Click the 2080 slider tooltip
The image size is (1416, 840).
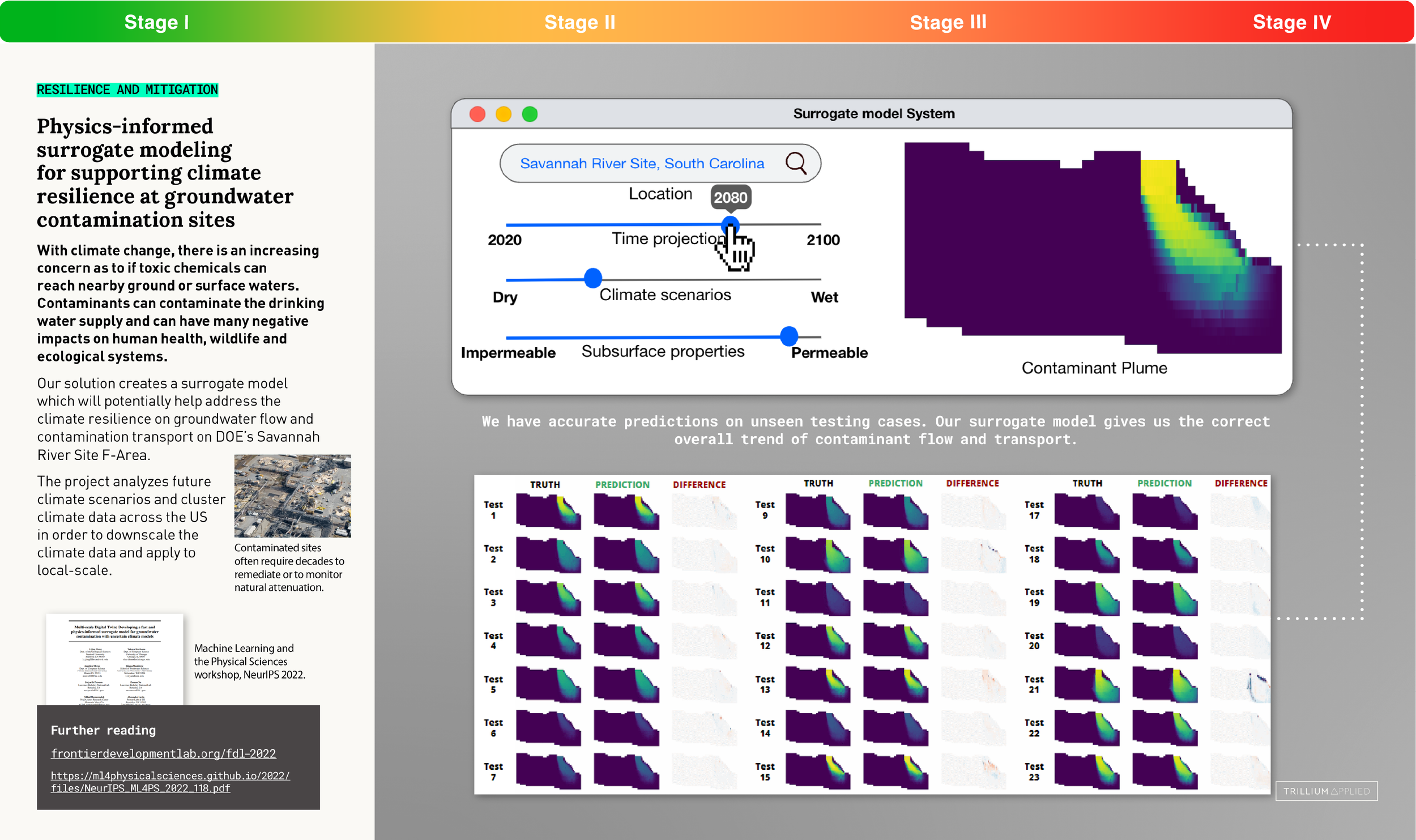(x=731, y=197)
